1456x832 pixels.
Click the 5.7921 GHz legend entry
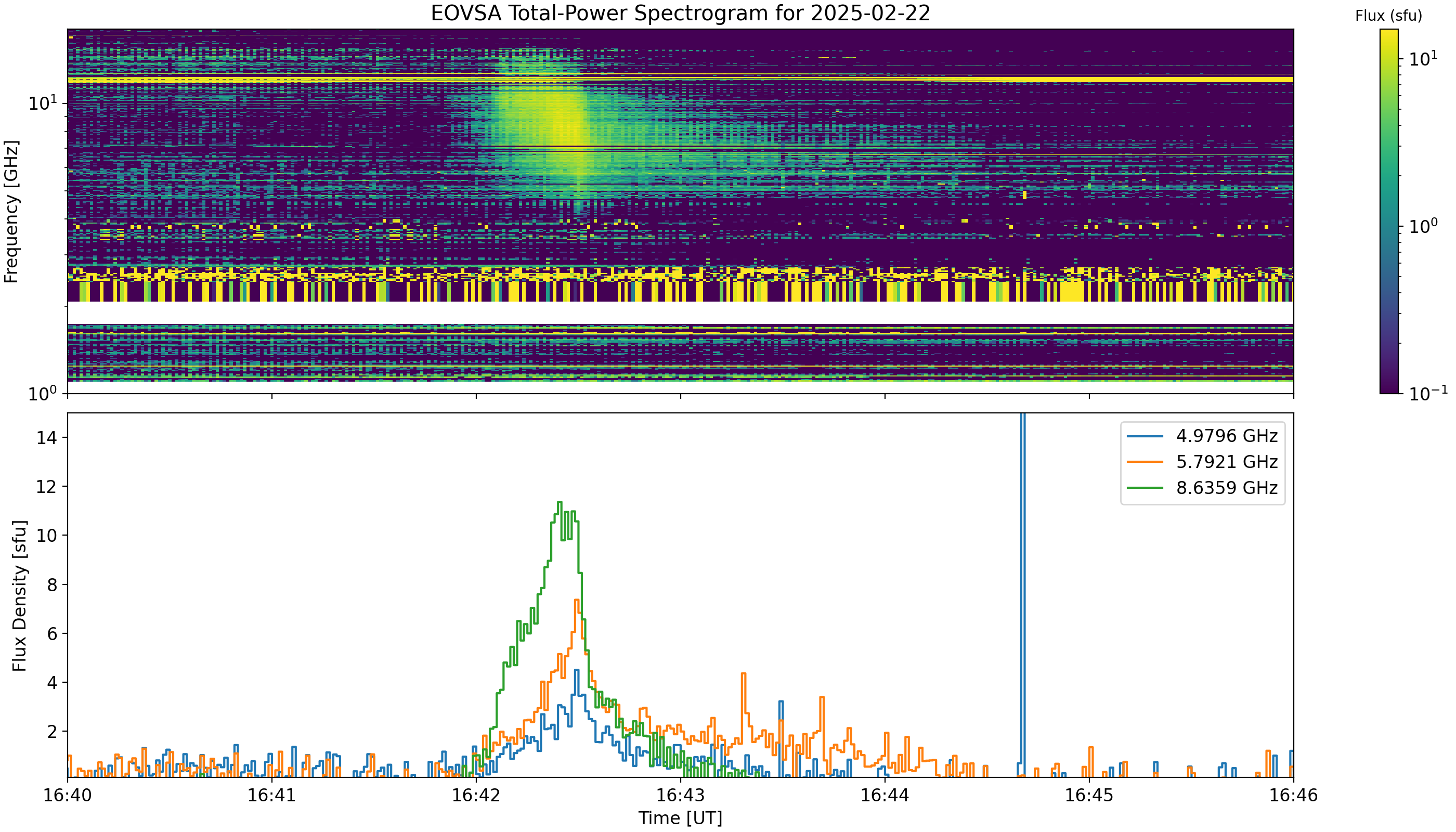click(1202, 462)
